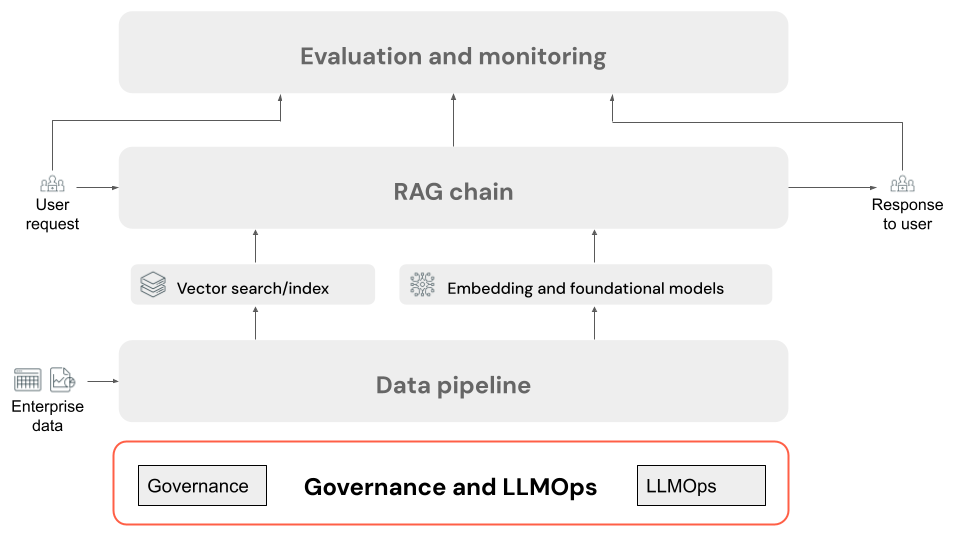The width and height of the screenshot is (960, 540).
Task: Click the Enterprise data chart document icon
Action: (x=63, y=380)
